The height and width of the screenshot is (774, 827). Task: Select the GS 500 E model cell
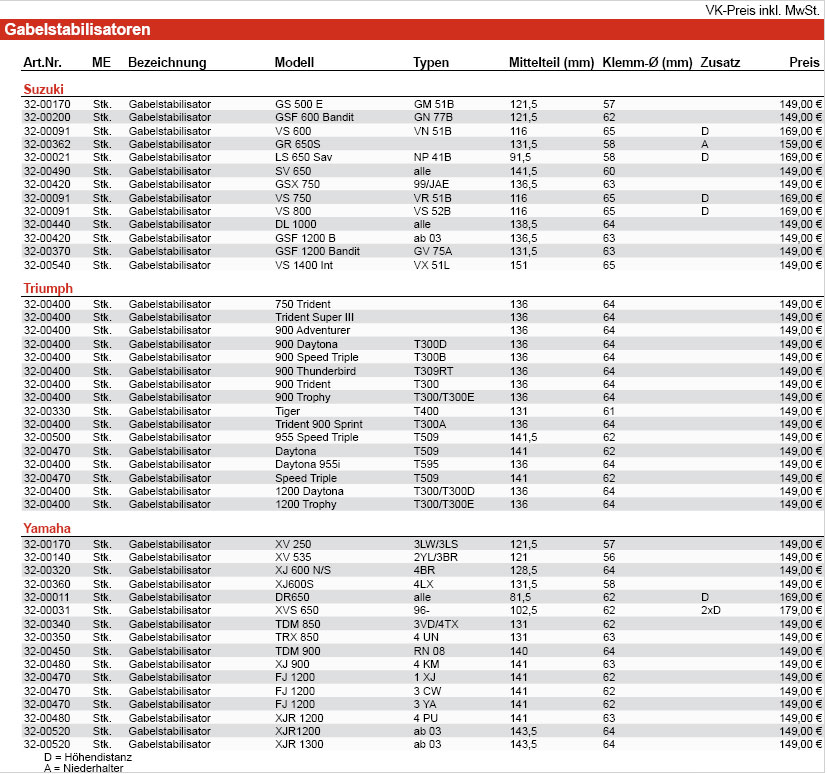(x=299, y=104)
